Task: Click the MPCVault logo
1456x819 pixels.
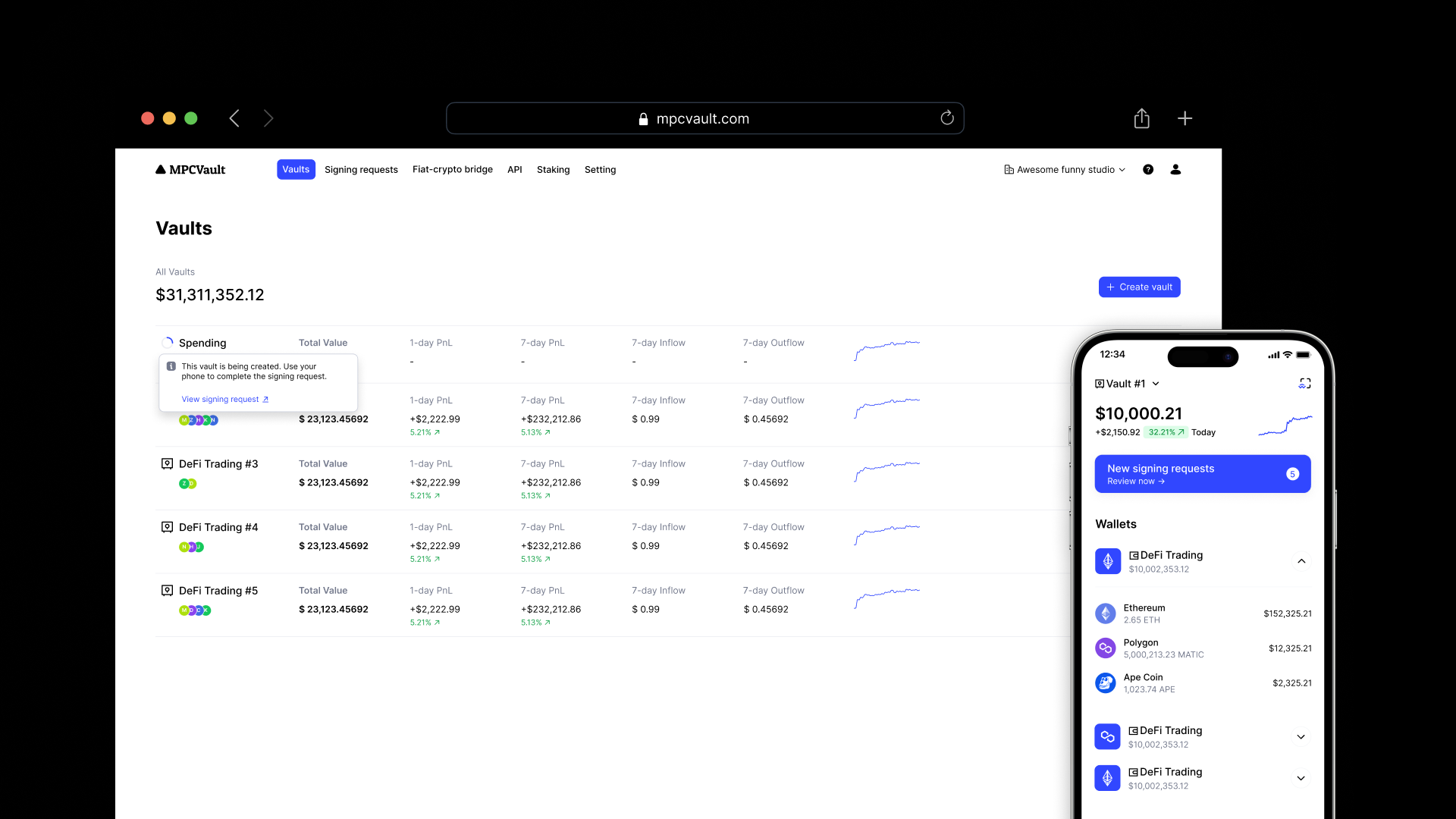Action: coord(190,169)
